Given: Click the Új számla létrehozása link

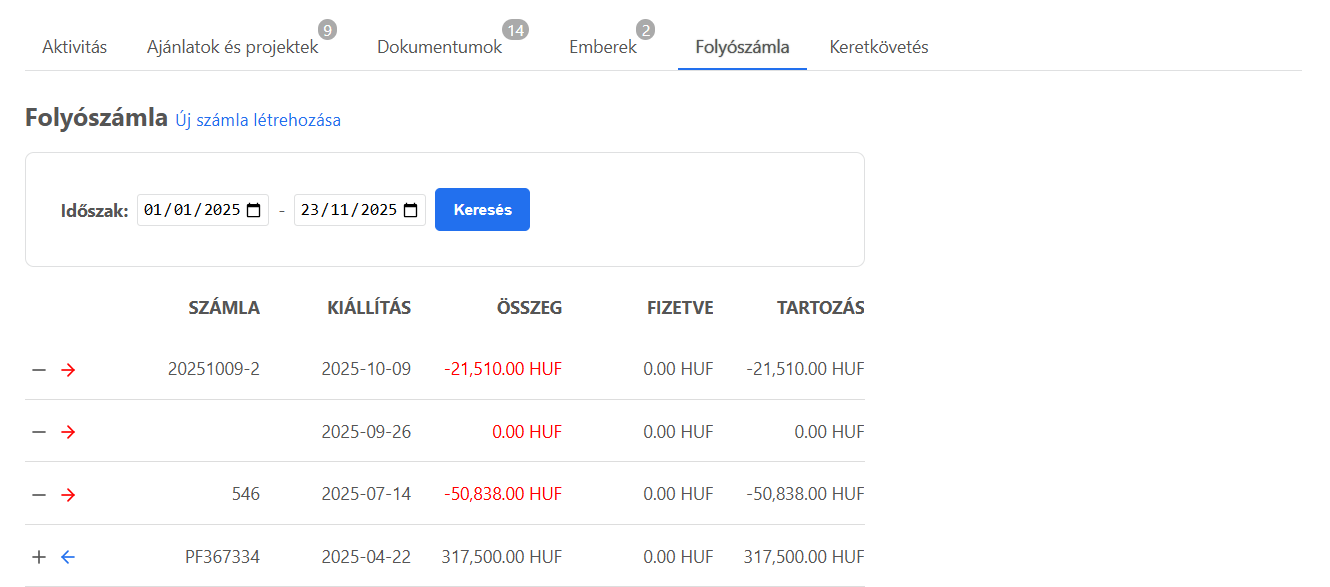Looking at the screenshot, I should coord(258,120).
